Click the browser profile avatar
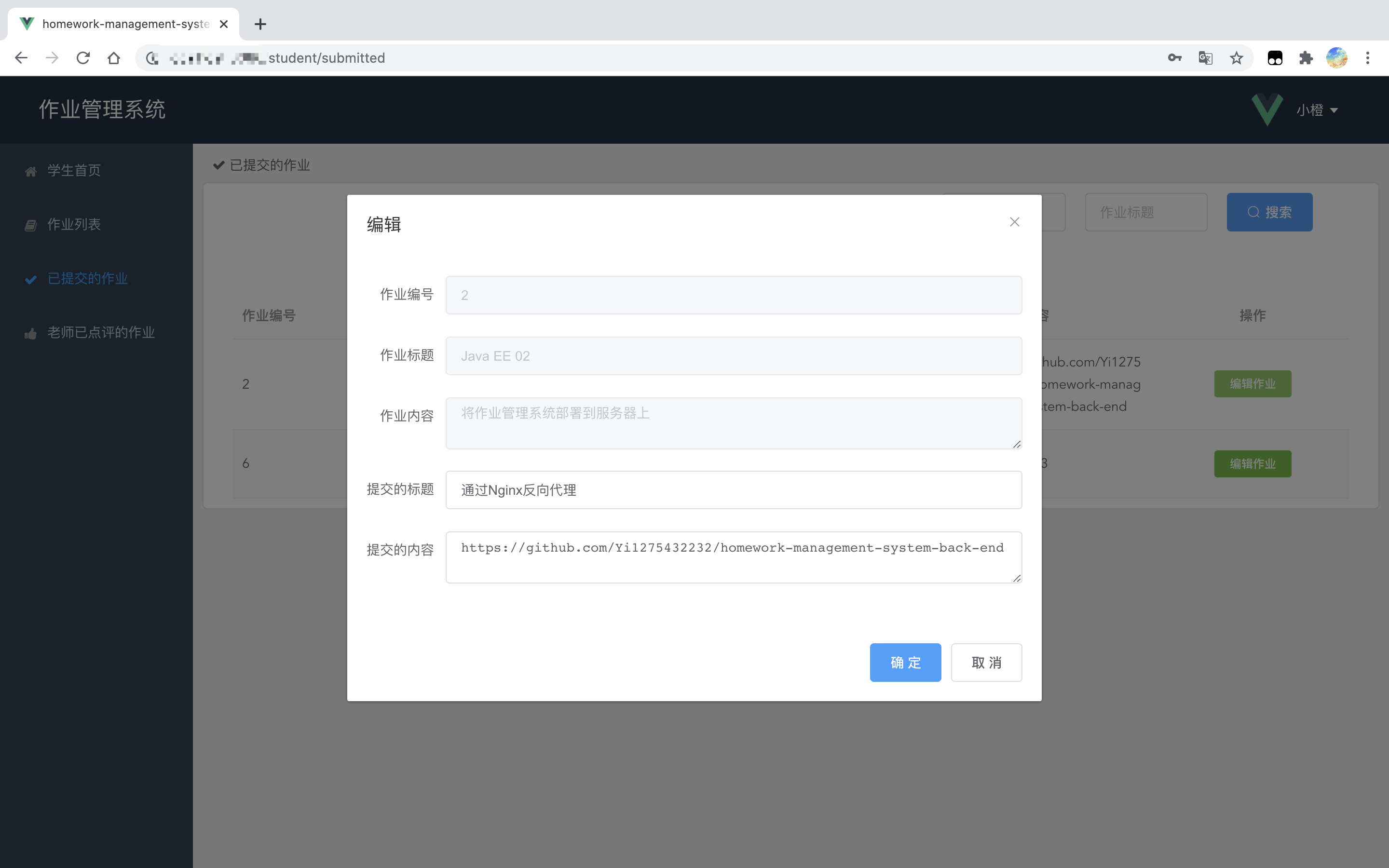1389x868 pixels. coord(1337,57)
